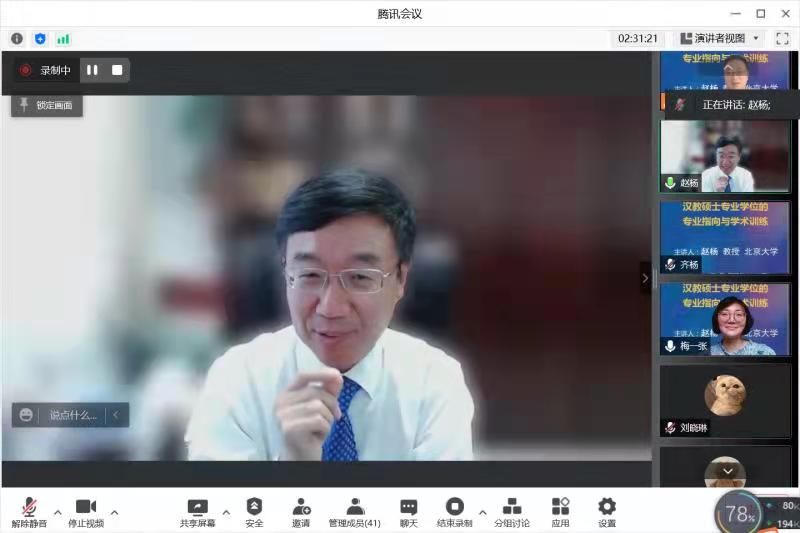Check the green network signal icon
This screenshot has height=533, width=800.
(x=63, y=38)
